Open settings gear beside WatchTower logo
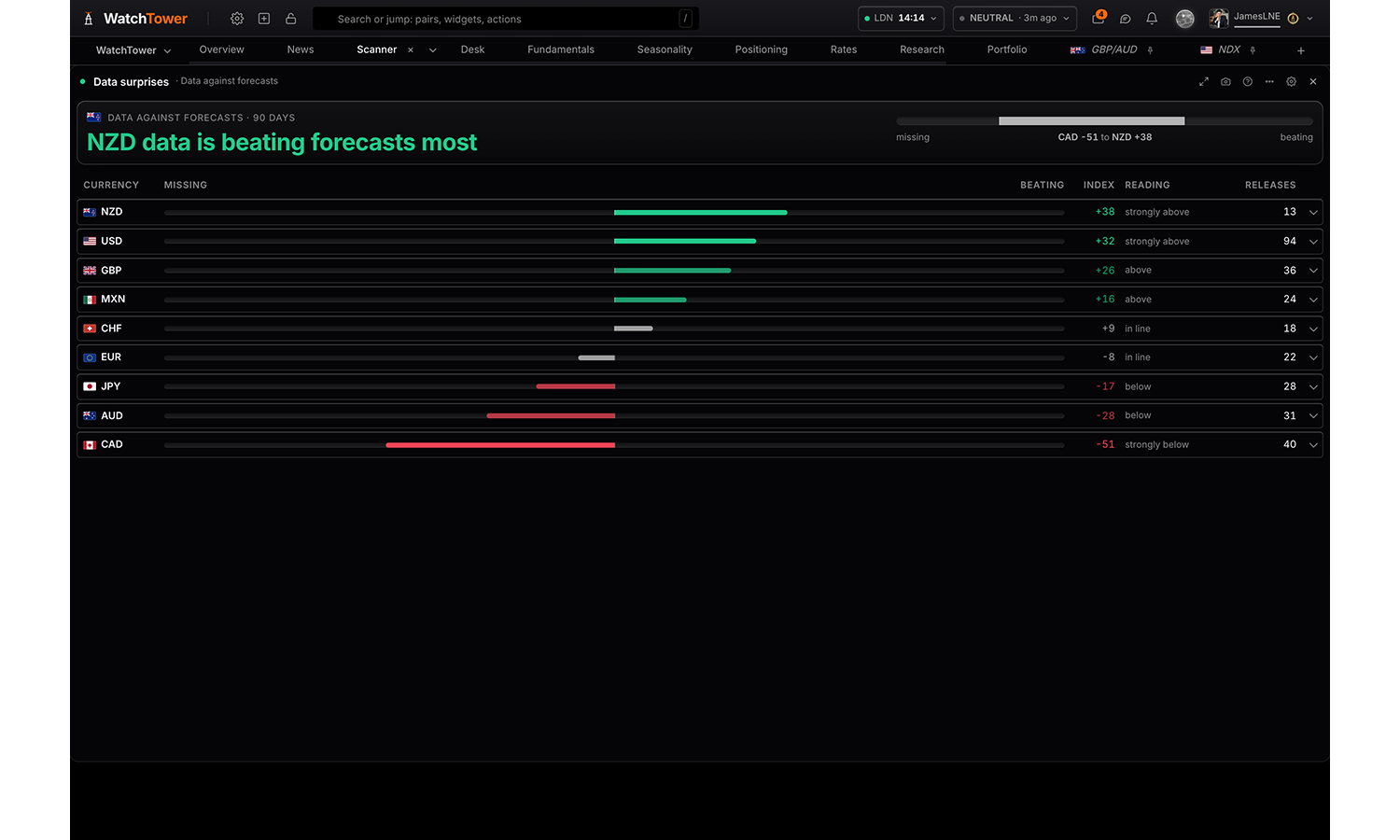This screenshot has height=840, width=1400. [x=237, y=19]
